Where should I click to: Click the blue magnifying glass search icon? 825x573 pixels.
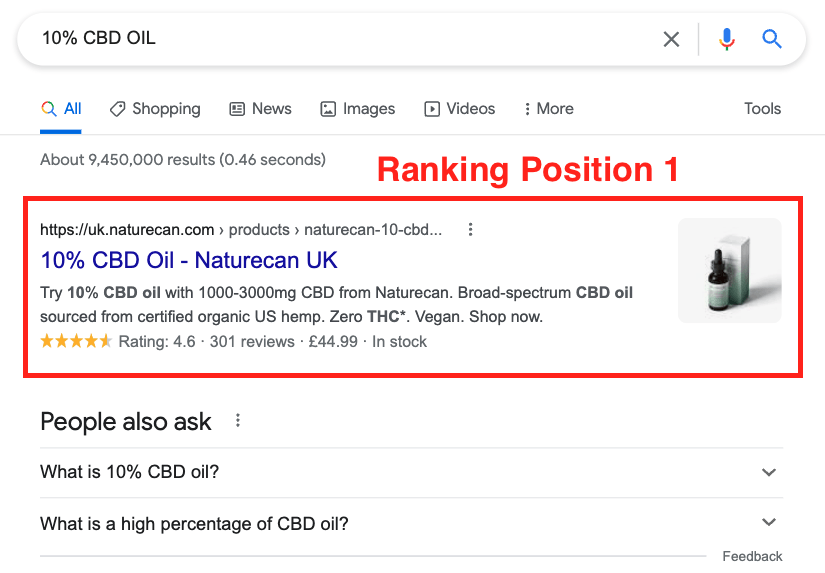(772, 39)
